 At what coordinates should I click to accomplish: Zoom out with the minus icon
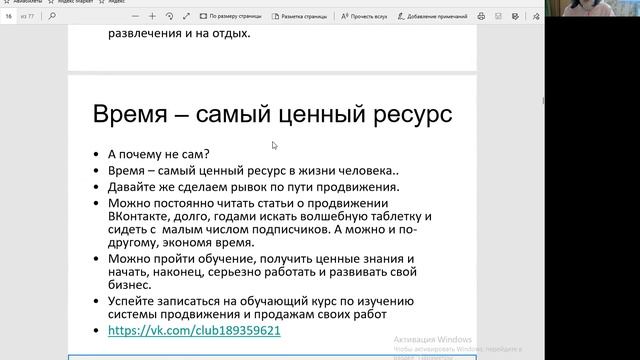[x=136, y=16]
